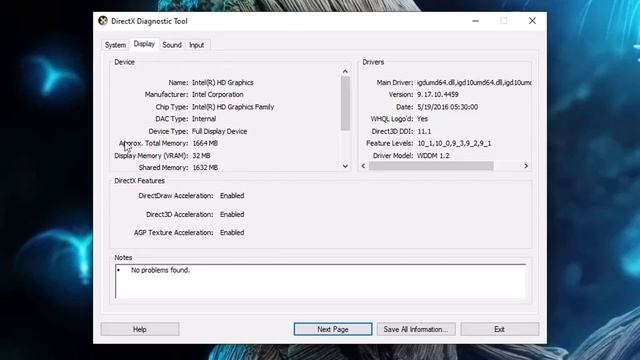Click Drivers panel scroll left arrow
This screenshot has height=360, width=640.
coord(363,166)
